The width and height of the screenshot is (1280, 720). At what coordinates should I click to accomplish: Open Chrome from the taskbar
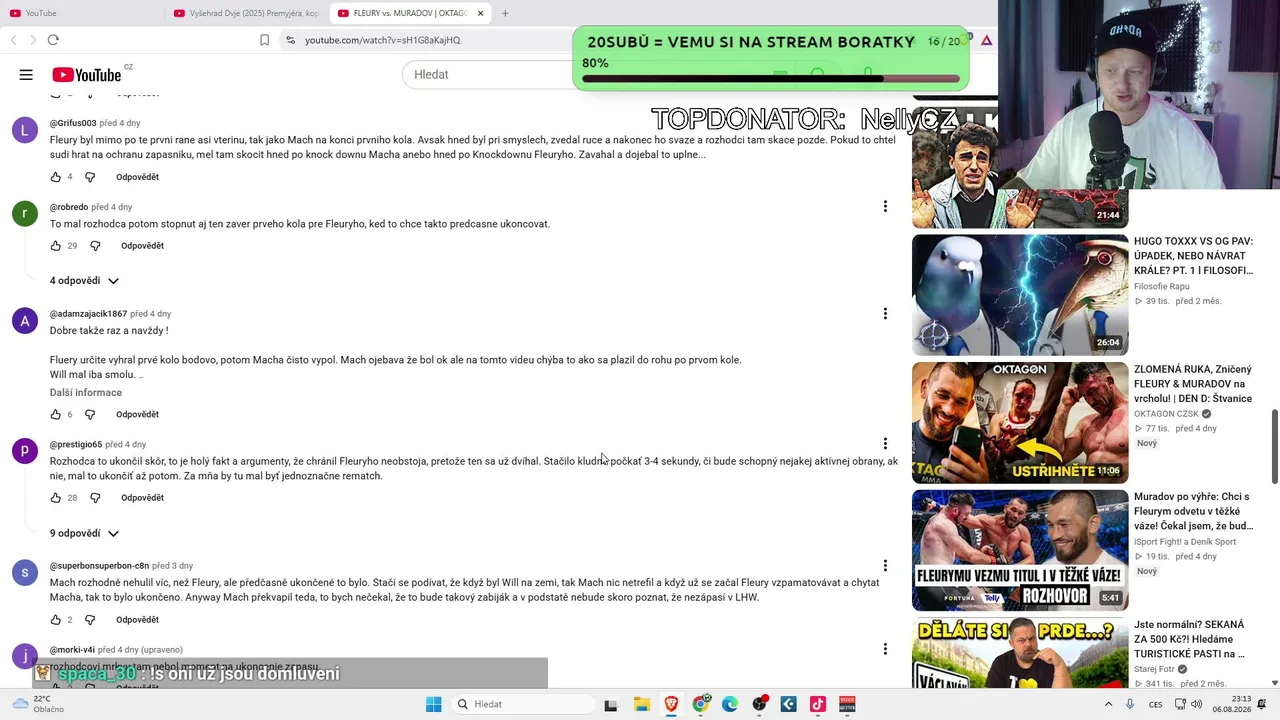coord(701,704)
